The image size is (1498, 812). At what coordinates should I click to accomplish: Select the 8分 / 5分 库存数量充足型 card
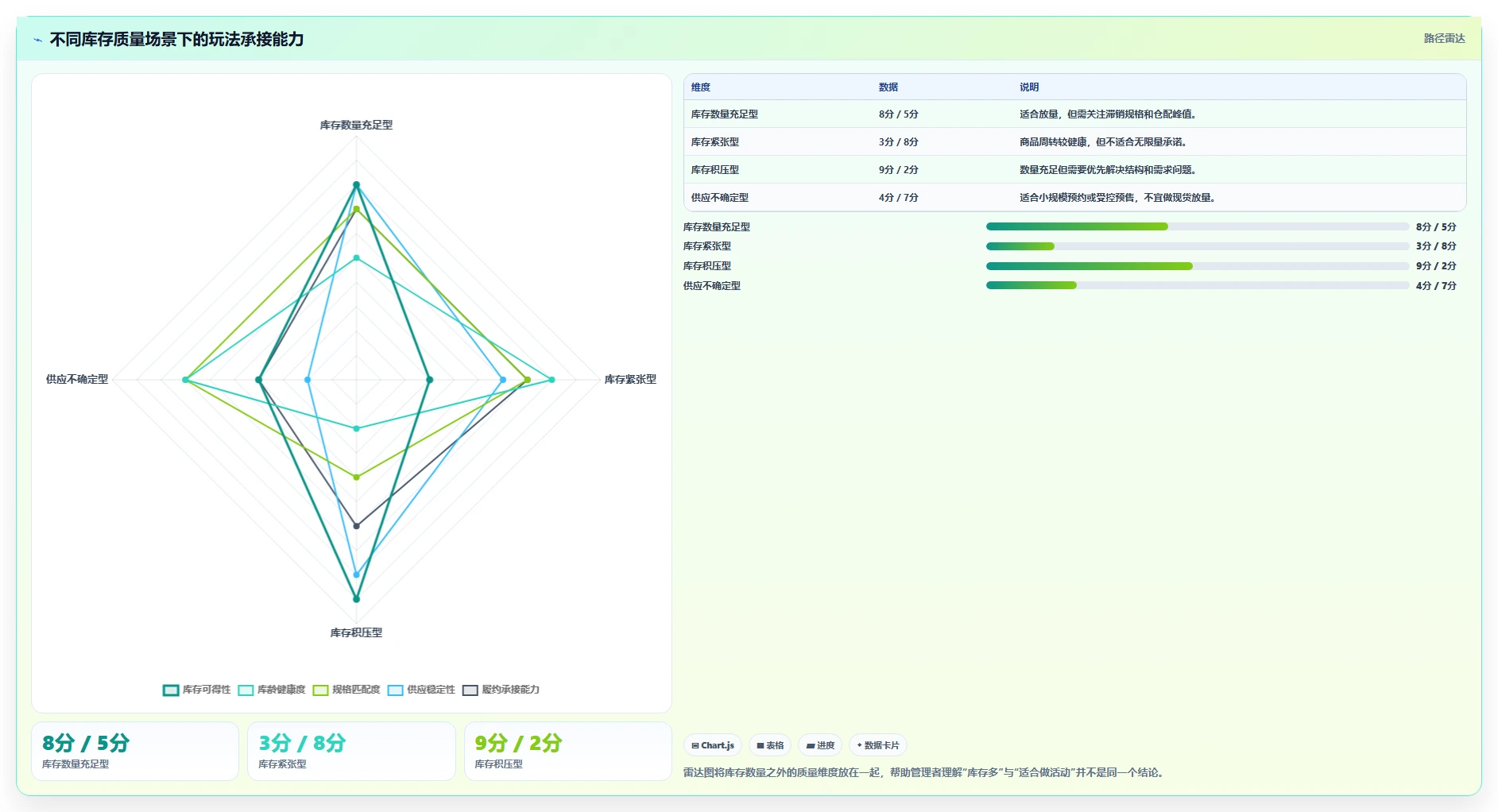pos(135,751)
